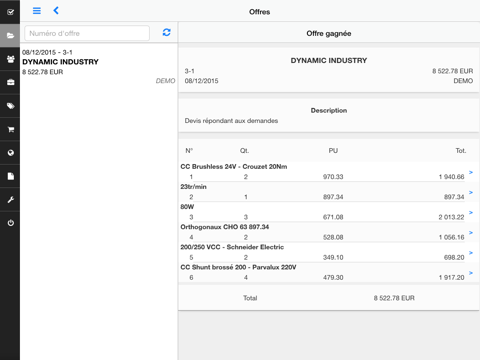
Task: Click the 23tr/min line title
Action: tap(193, 187)
